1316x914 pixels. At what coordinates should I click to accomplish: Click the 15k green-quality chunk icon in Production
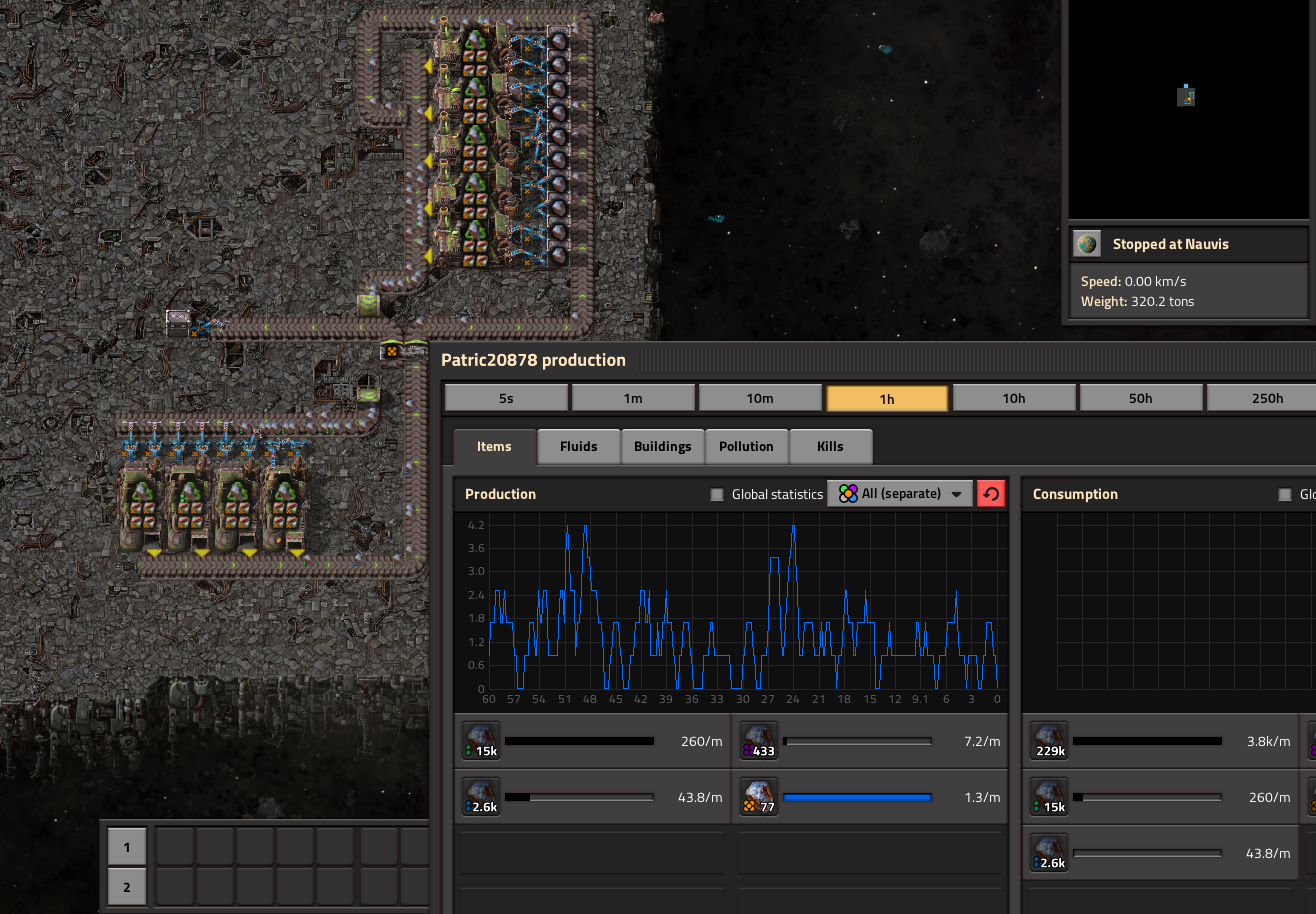pos(481,741)
